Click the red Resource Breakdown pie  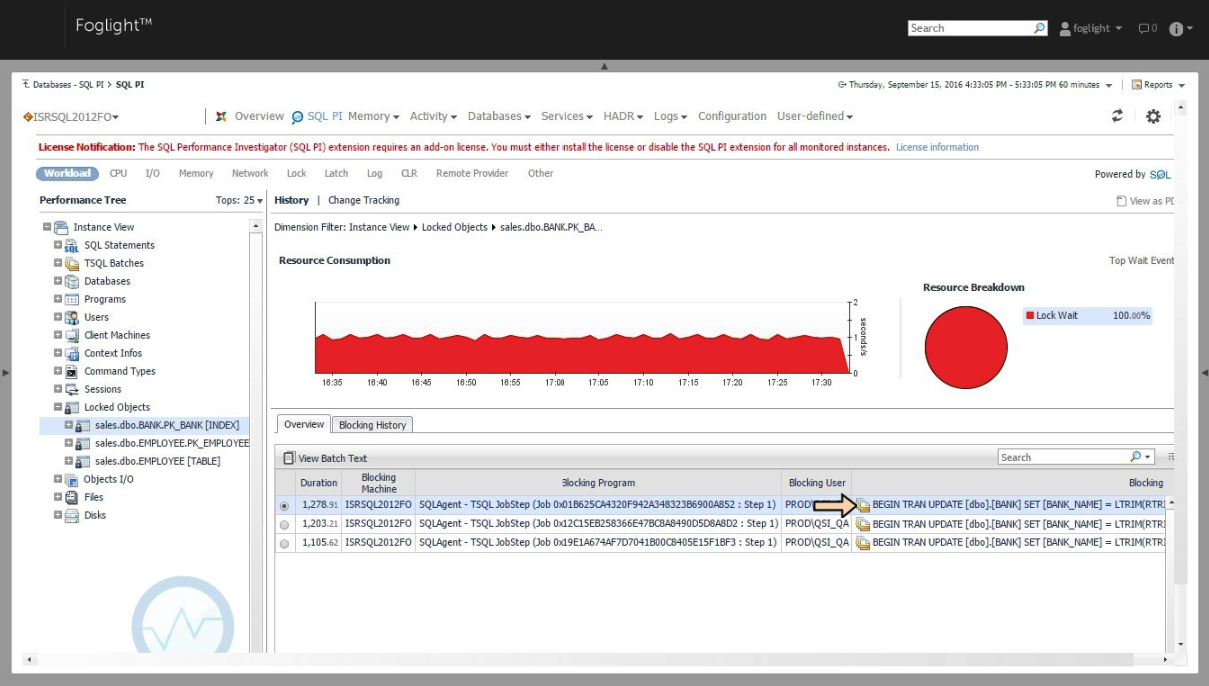(x=965, y=347)
